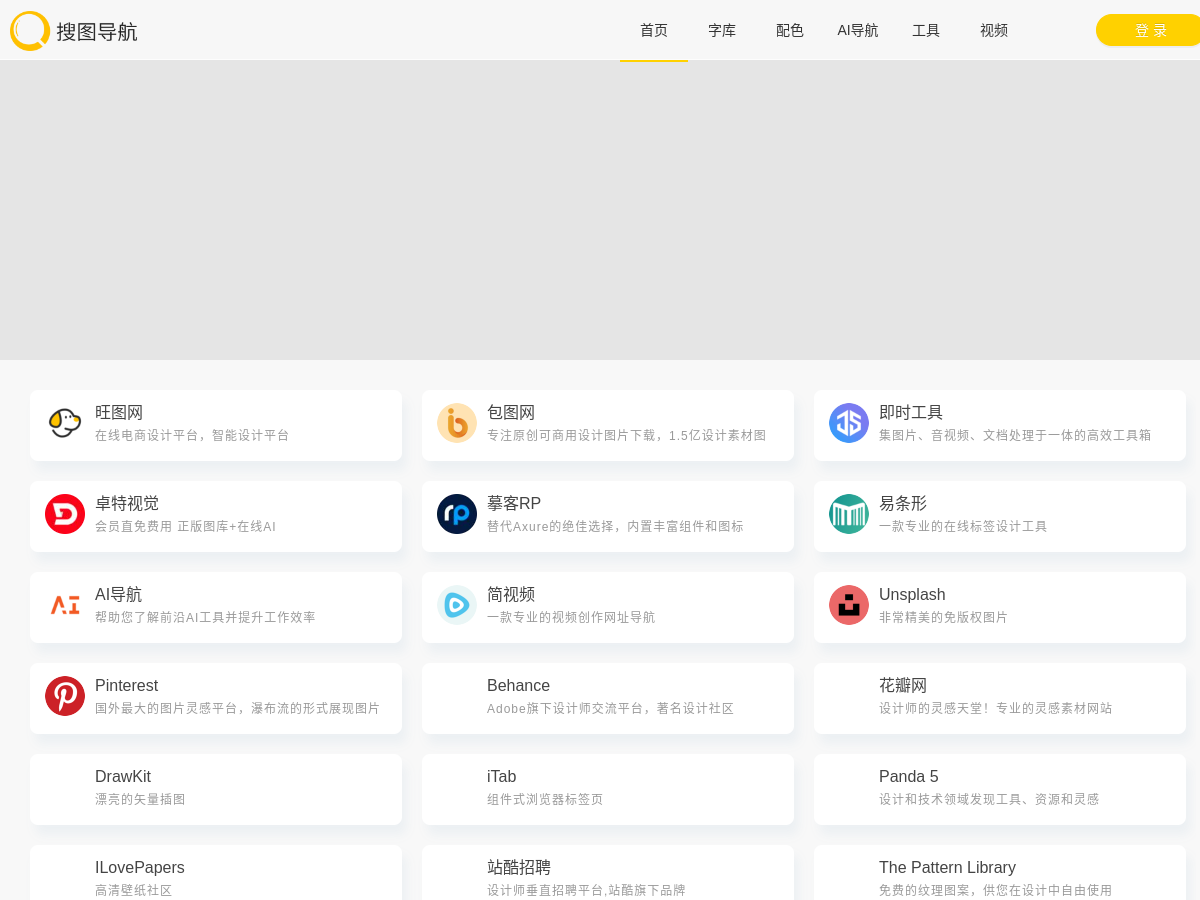Click text 非常精美的免版权图片
The height and width of the screenshot is (900, 1200).
tap(943, 618)
